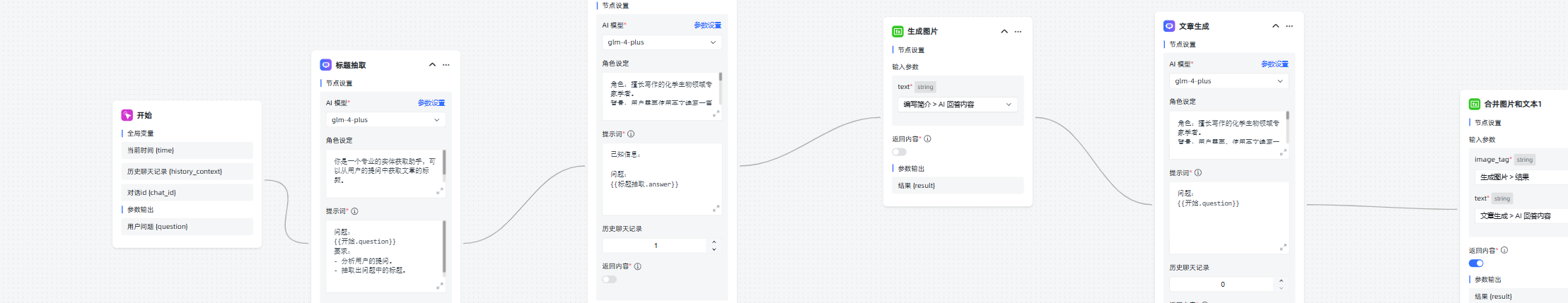1568x303 pixels.
Task: Open 参数设置 link in 标题抽取
Action: tap(431, 103)
